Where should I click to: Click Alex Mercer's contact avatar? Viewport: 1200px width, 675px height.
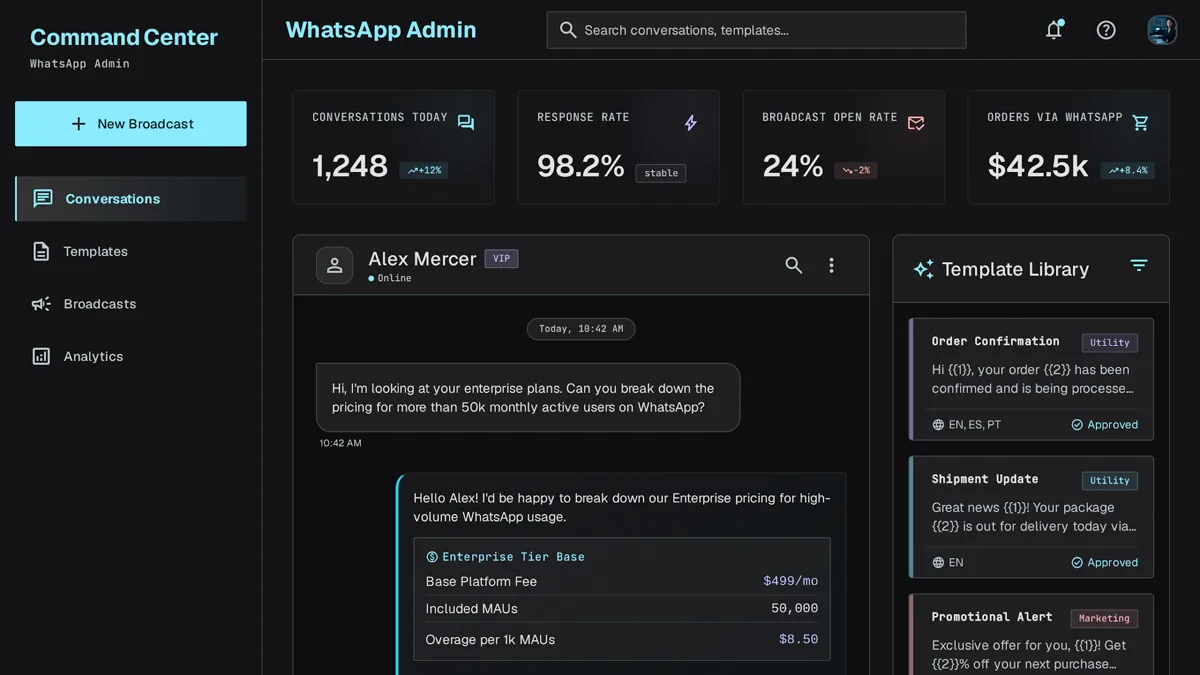click(x=335, y=265)
